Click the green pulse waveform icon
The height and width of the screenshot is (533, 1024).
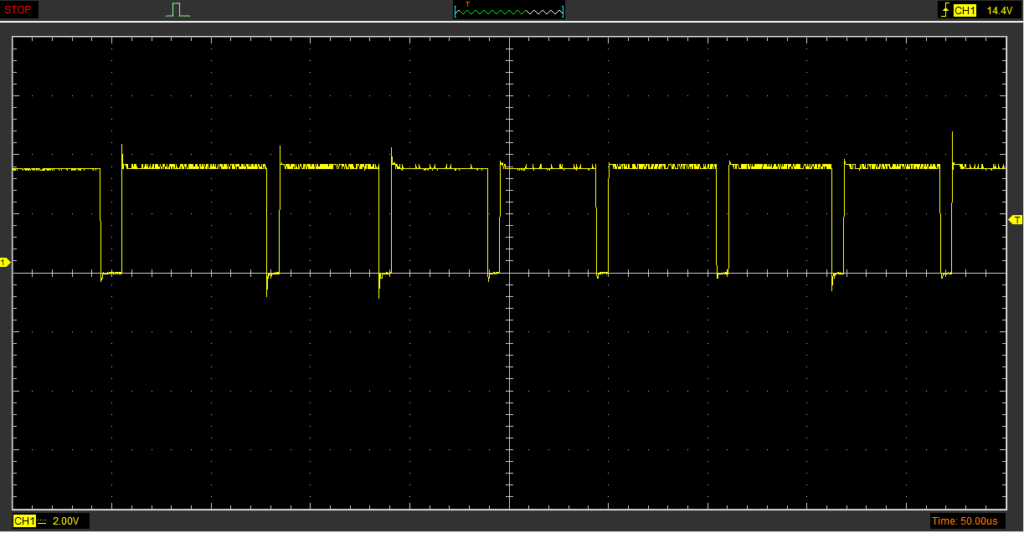click(178, 10)
